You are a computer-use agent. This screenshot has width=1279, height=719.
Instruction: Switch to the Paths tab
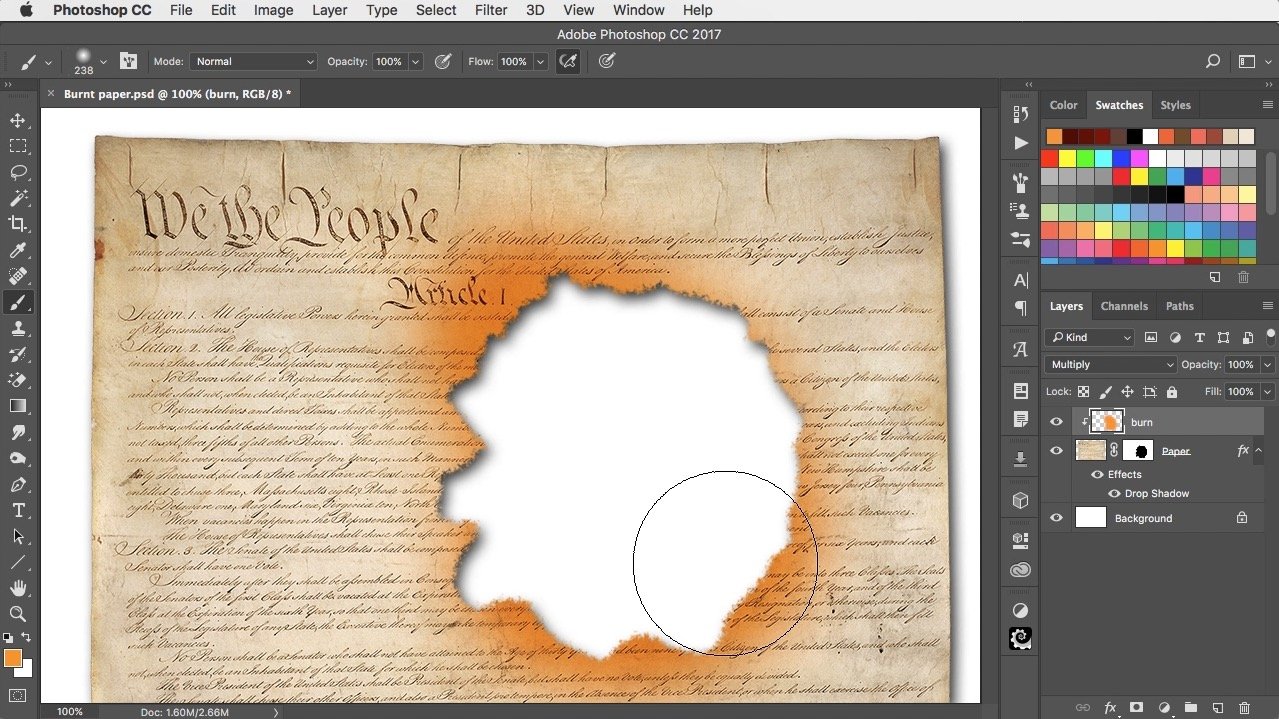click(x=1179, y=306)
